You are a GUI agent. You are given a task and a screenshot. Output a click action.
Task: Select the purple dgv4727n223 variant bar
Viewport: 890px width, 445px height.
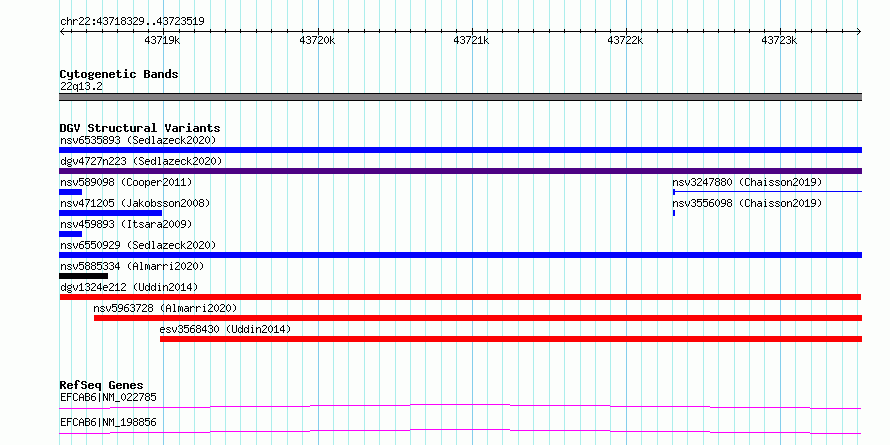460,171
